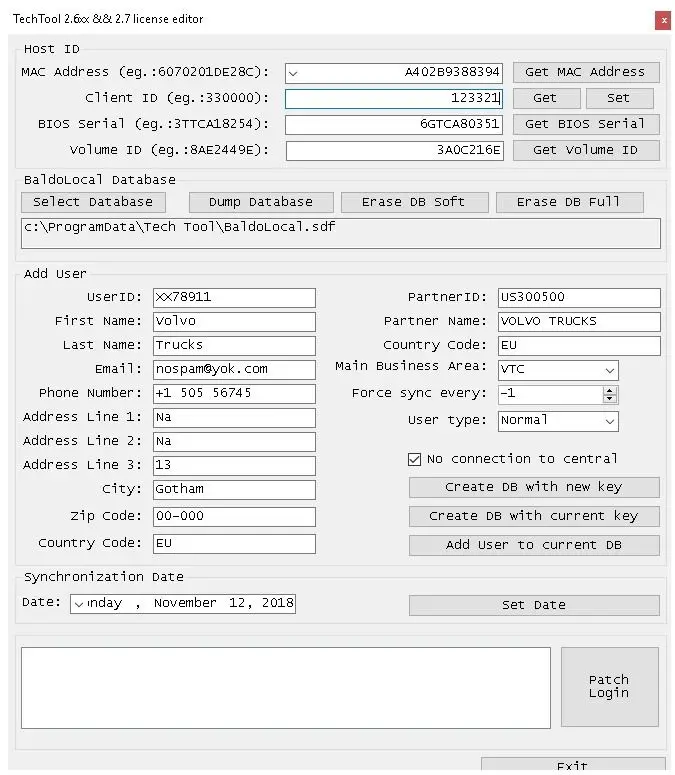Click into the Client ID field
This screenshot has height=775, width=675.
click(x=393, y=98)
